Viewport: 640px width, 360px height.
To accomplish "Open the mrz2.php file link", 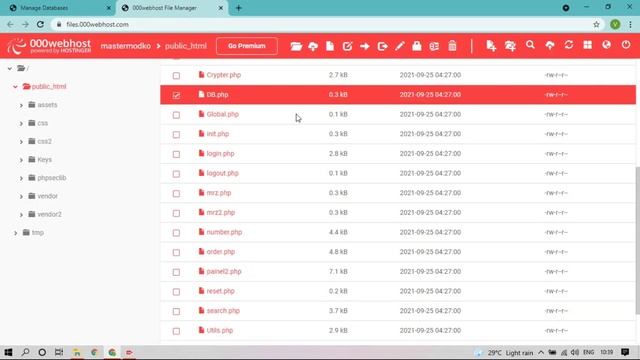I will click(x=220, y=213).
